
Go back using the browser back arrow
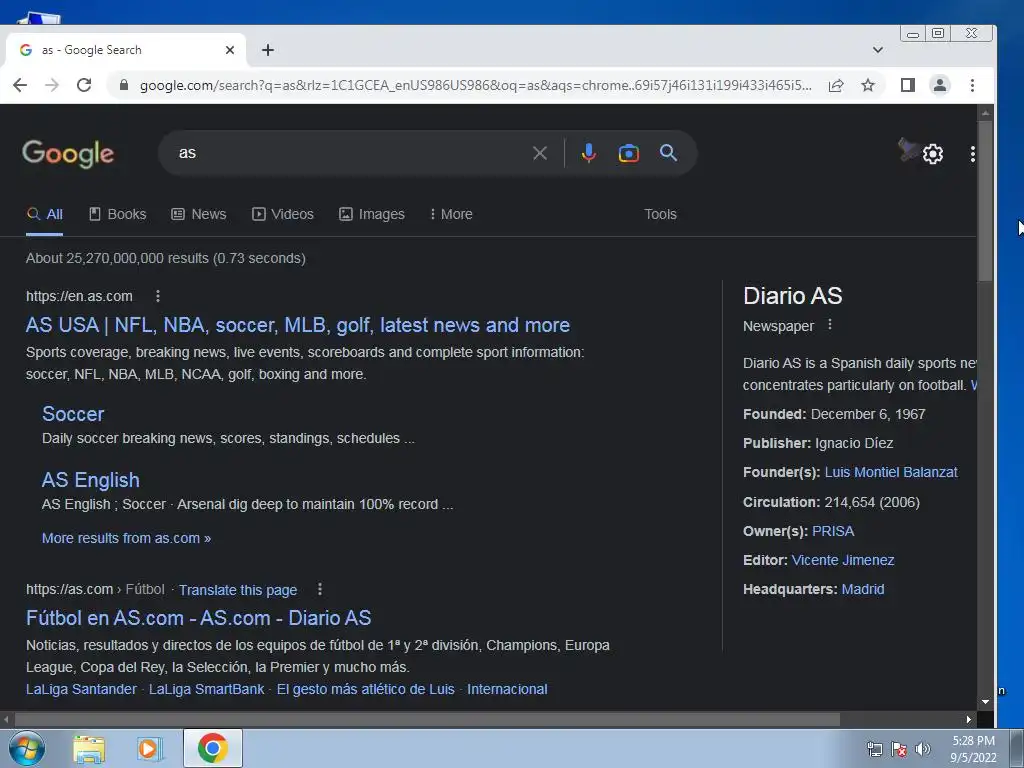pos(20,85)
